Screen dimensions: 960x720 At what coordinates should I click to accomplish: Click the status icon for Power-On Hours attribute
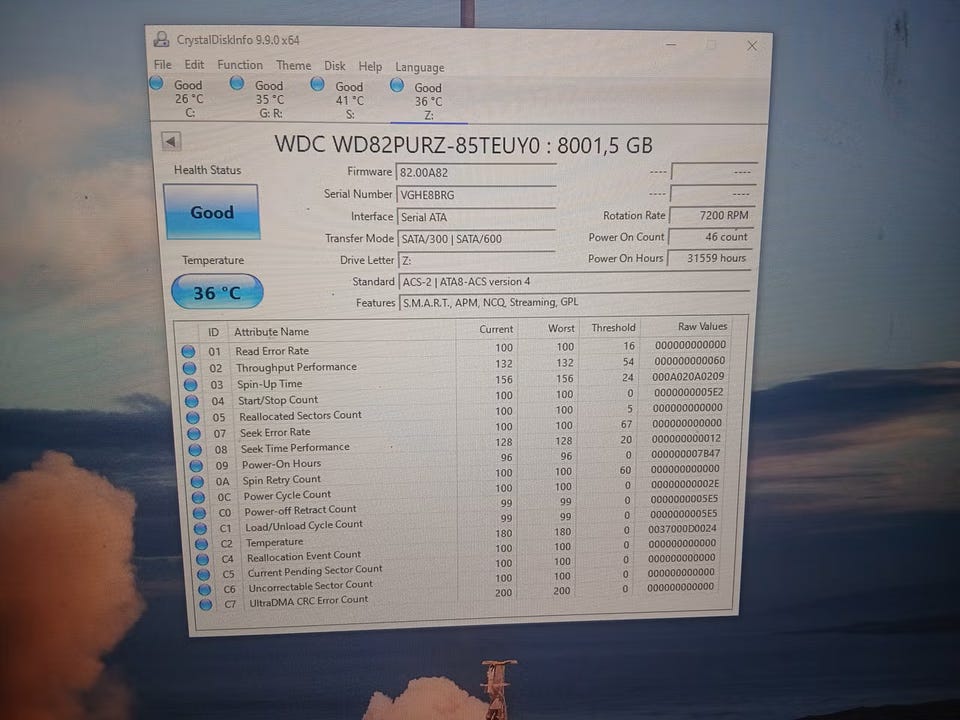point(197,465)
